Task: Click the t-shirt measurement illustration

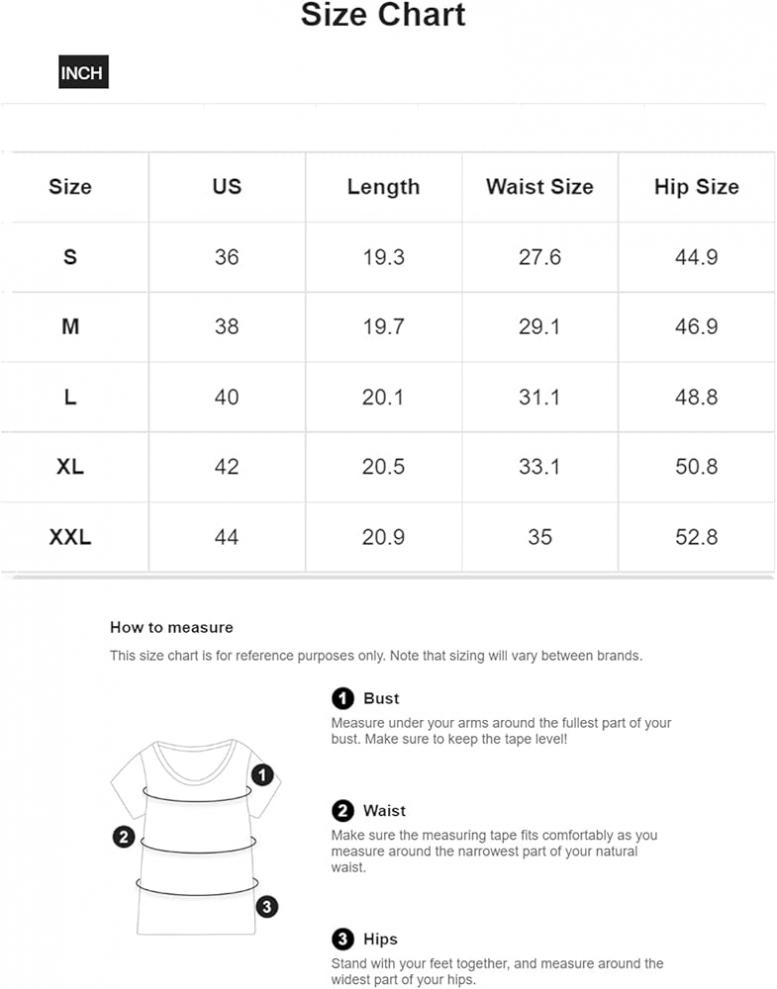Action: [196, 838]
